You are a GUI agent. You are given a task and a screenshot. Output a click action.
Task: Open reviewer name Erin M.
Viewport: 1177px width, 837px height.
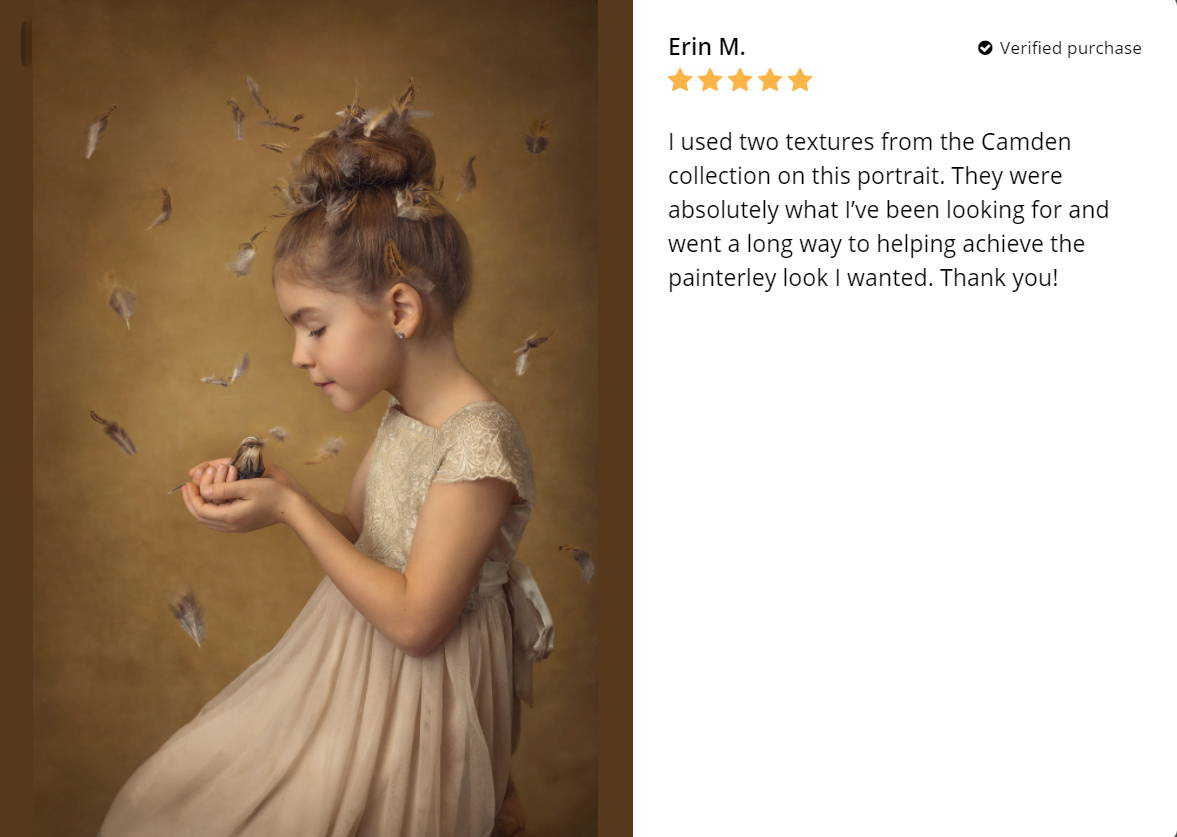(x=706, y=47)
